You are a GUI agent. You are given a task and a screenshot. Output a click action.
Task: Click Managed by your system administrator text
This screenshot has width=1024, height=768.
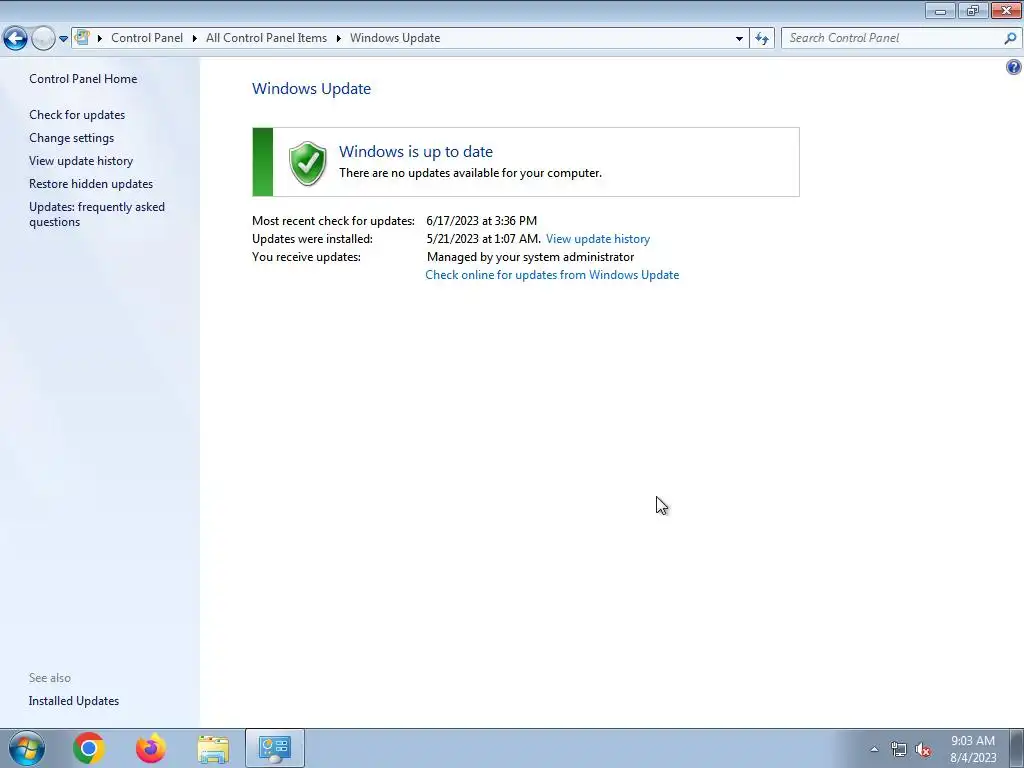530,257
